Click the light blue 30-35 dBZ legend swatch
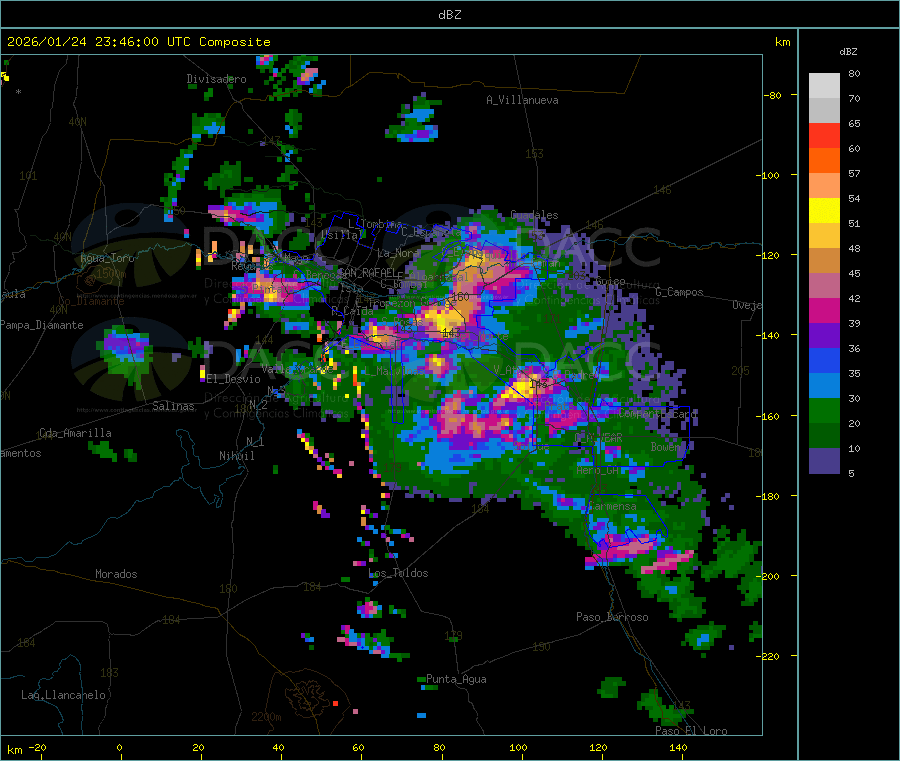The image size is (900, 761). click(x=824, y=386)
